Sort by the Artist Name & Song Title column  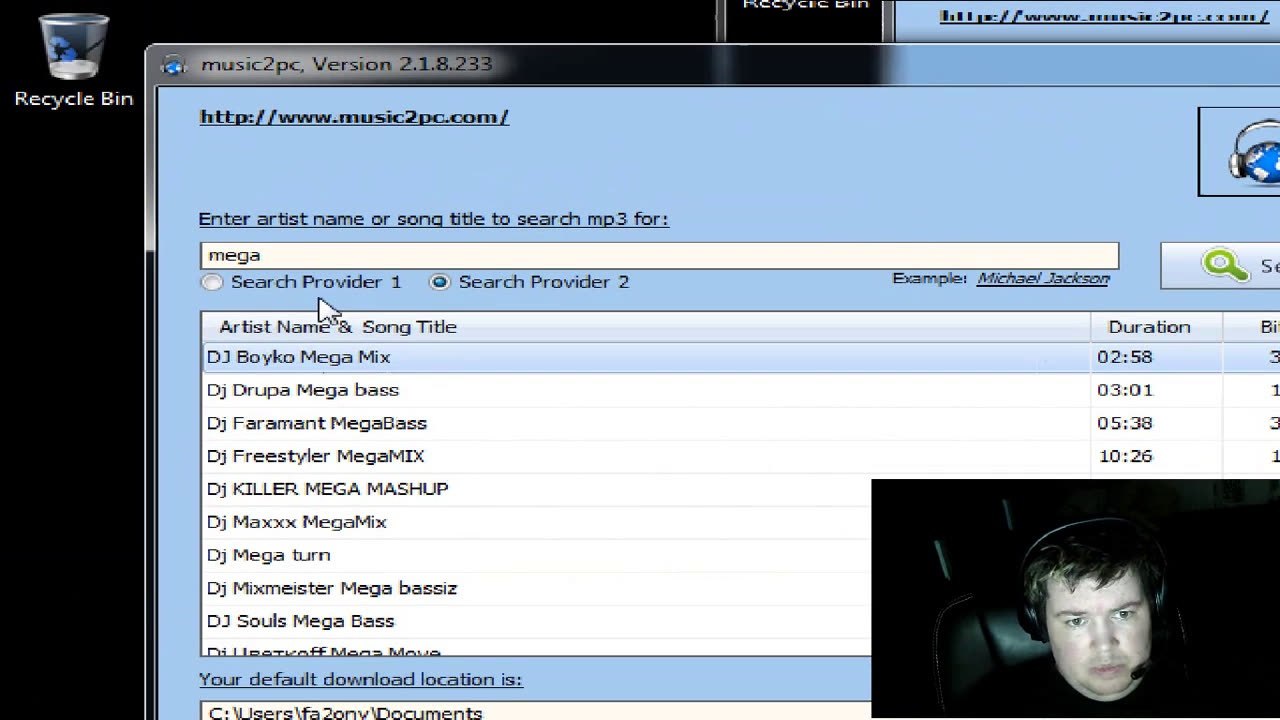645,327
